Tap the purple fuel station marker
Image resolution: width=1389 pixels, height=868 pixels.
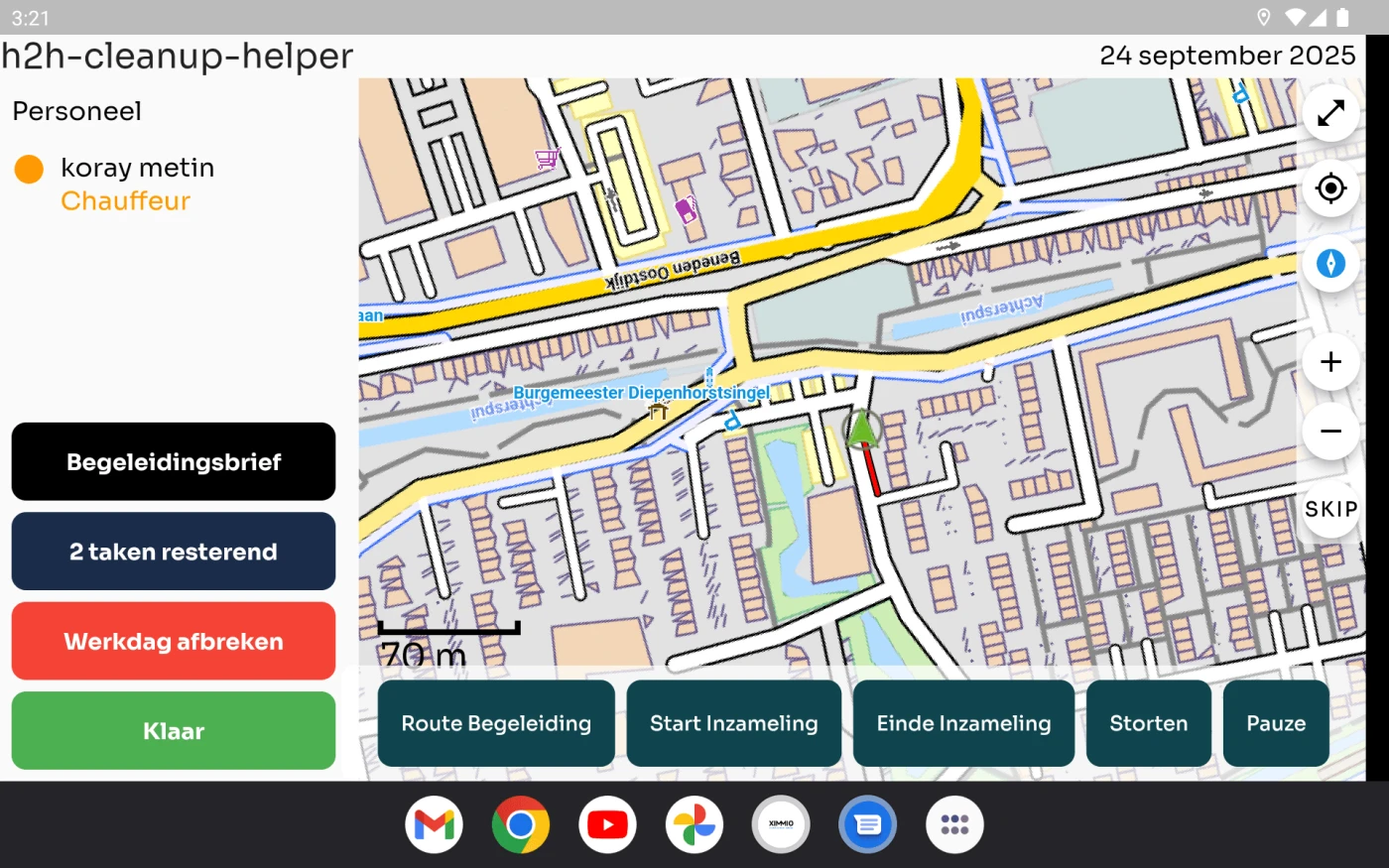[x=686, y=209]
